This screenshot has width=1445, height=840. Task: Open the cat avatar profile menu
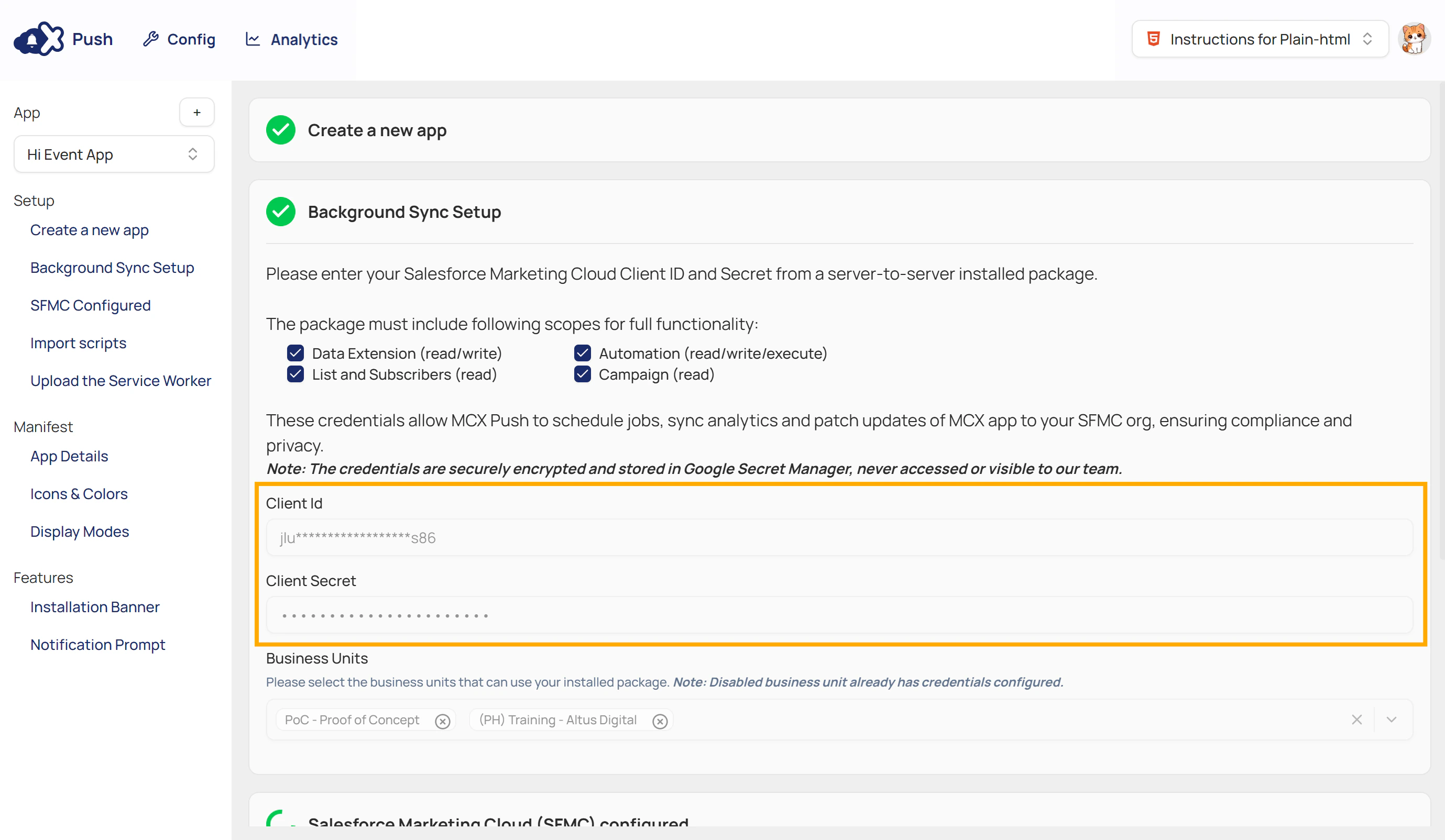click(x=1414, y=39)
